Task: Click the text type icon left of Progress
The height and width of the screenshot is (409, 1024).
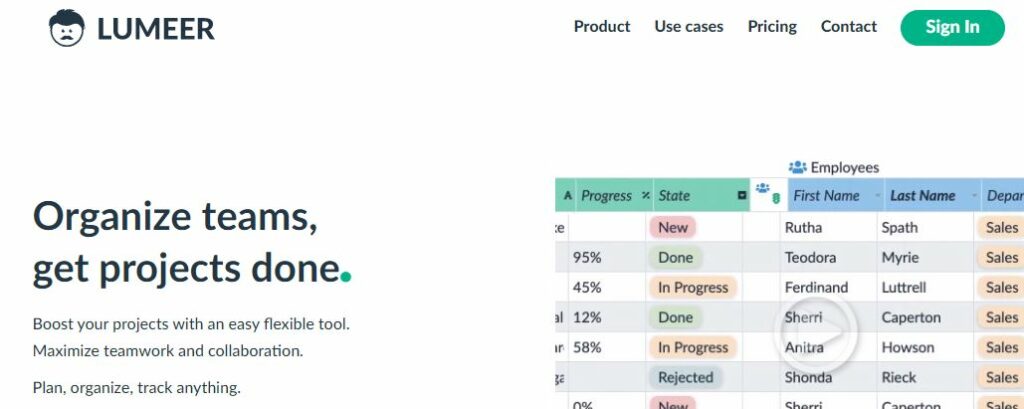Action: tap(568, 195)
